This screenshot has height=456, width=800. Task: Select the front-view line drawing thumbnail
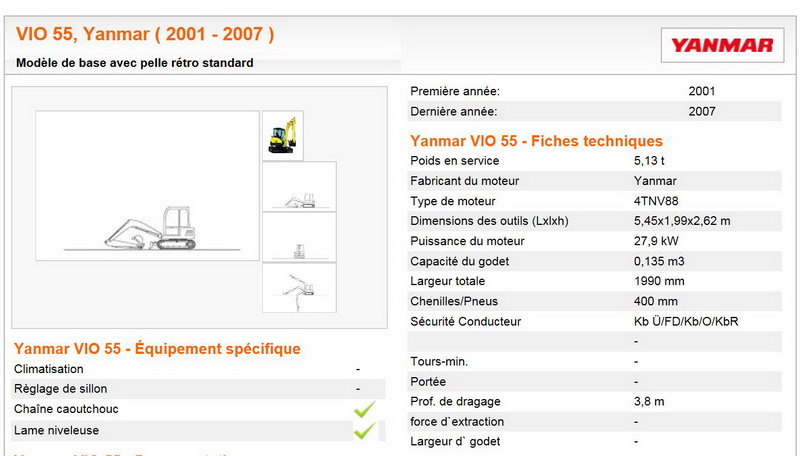click(298, 237)
